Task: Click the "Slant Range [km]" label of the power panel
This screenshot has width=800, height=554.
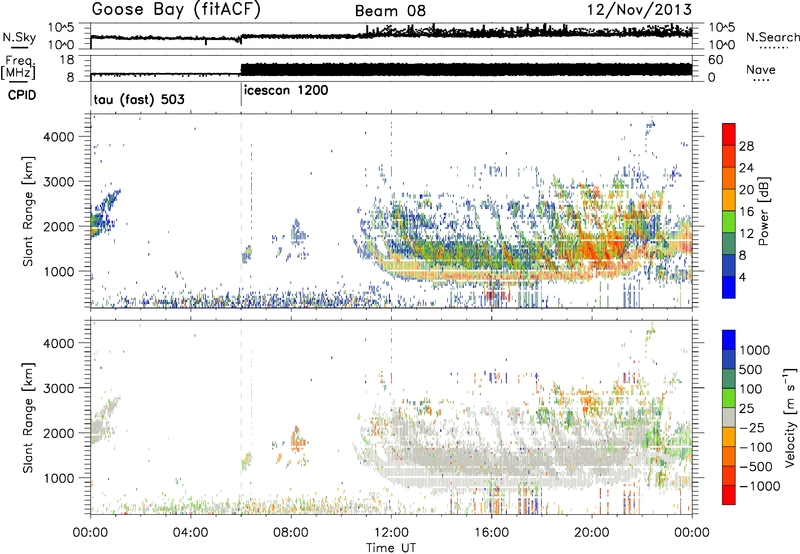Action: coord(28,211)
